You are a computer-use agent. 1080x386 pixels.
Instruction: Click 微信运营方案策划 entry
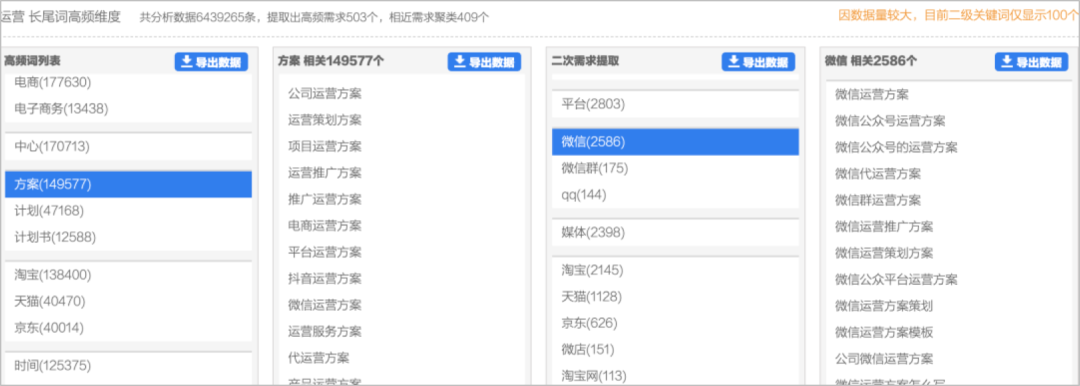point(884,305)
